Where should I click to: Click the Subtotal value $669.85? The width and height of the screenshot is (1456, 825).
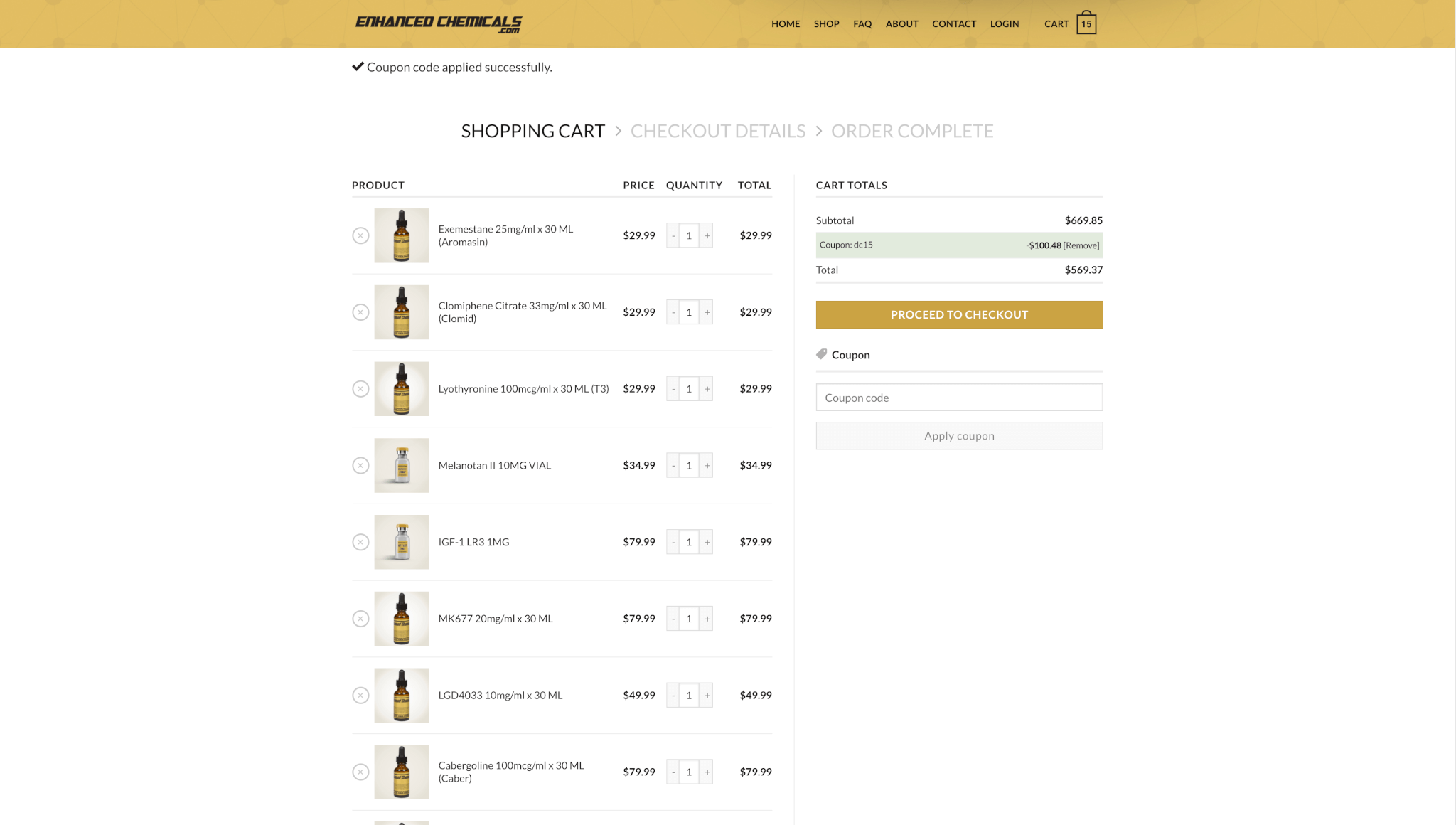coord(1083,220)
